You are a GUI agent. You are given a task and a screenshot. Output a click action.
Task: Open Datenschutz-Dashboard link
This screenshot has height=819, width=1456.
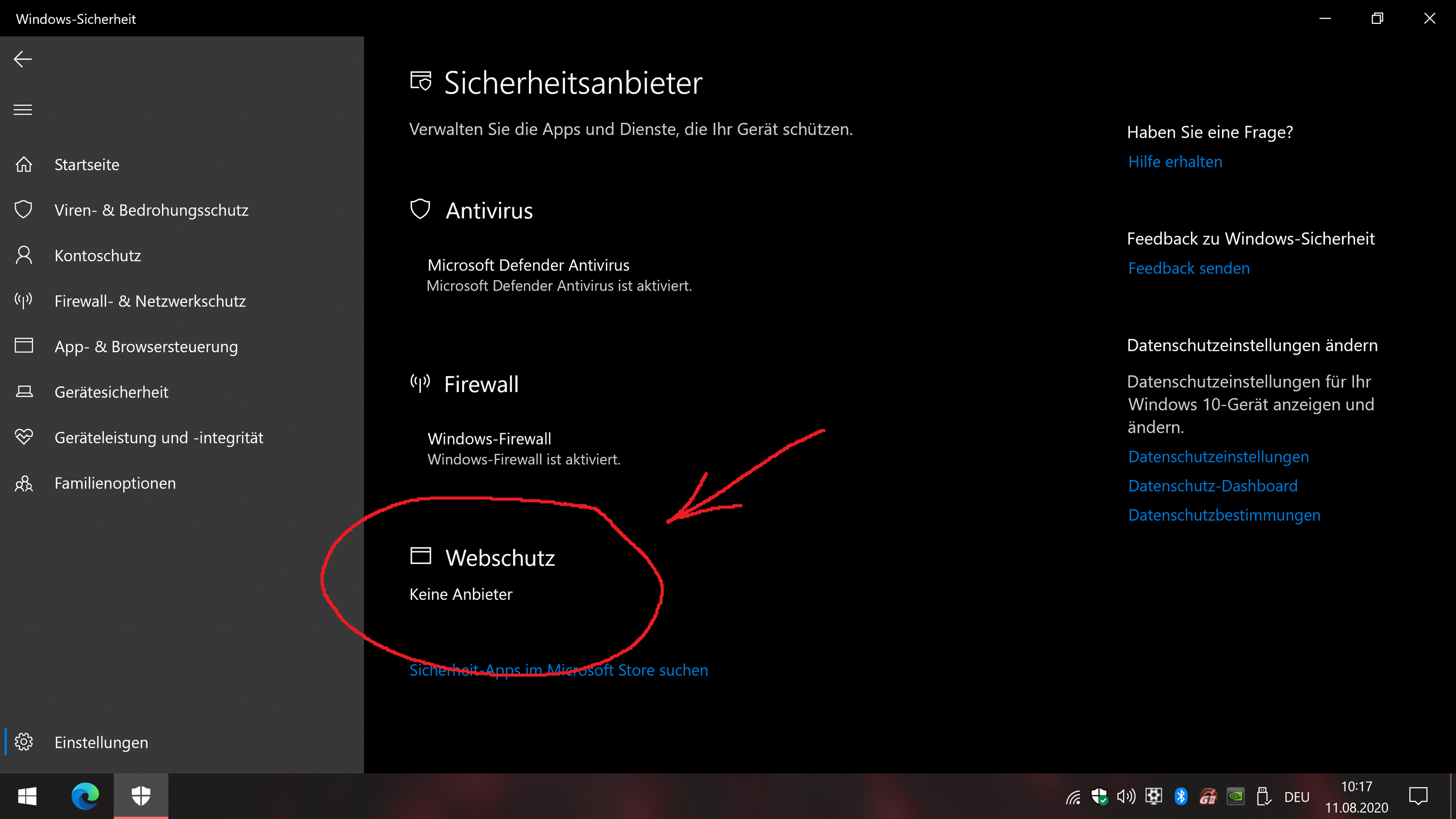click(x=1213, y=486)
